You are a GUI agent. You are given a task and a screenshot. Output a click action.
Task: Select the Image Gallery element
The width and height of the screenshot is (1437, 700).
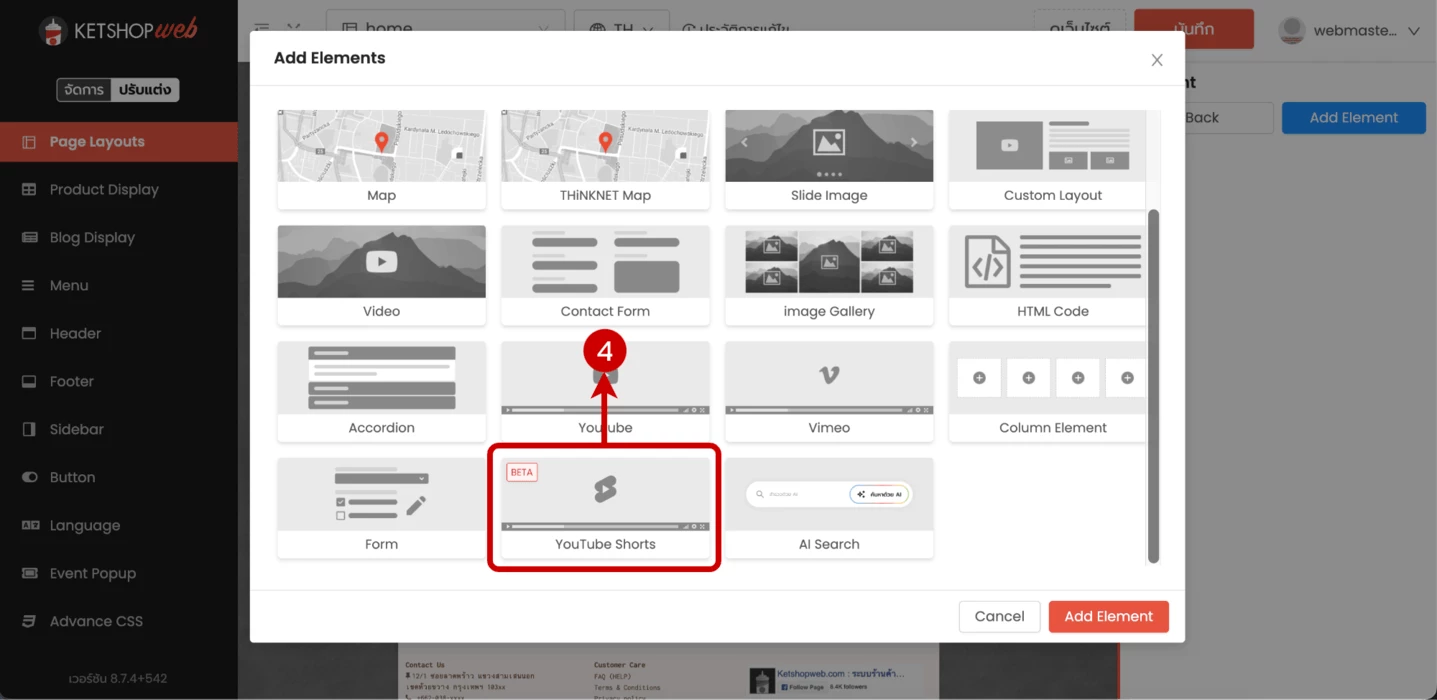[828, 275]
